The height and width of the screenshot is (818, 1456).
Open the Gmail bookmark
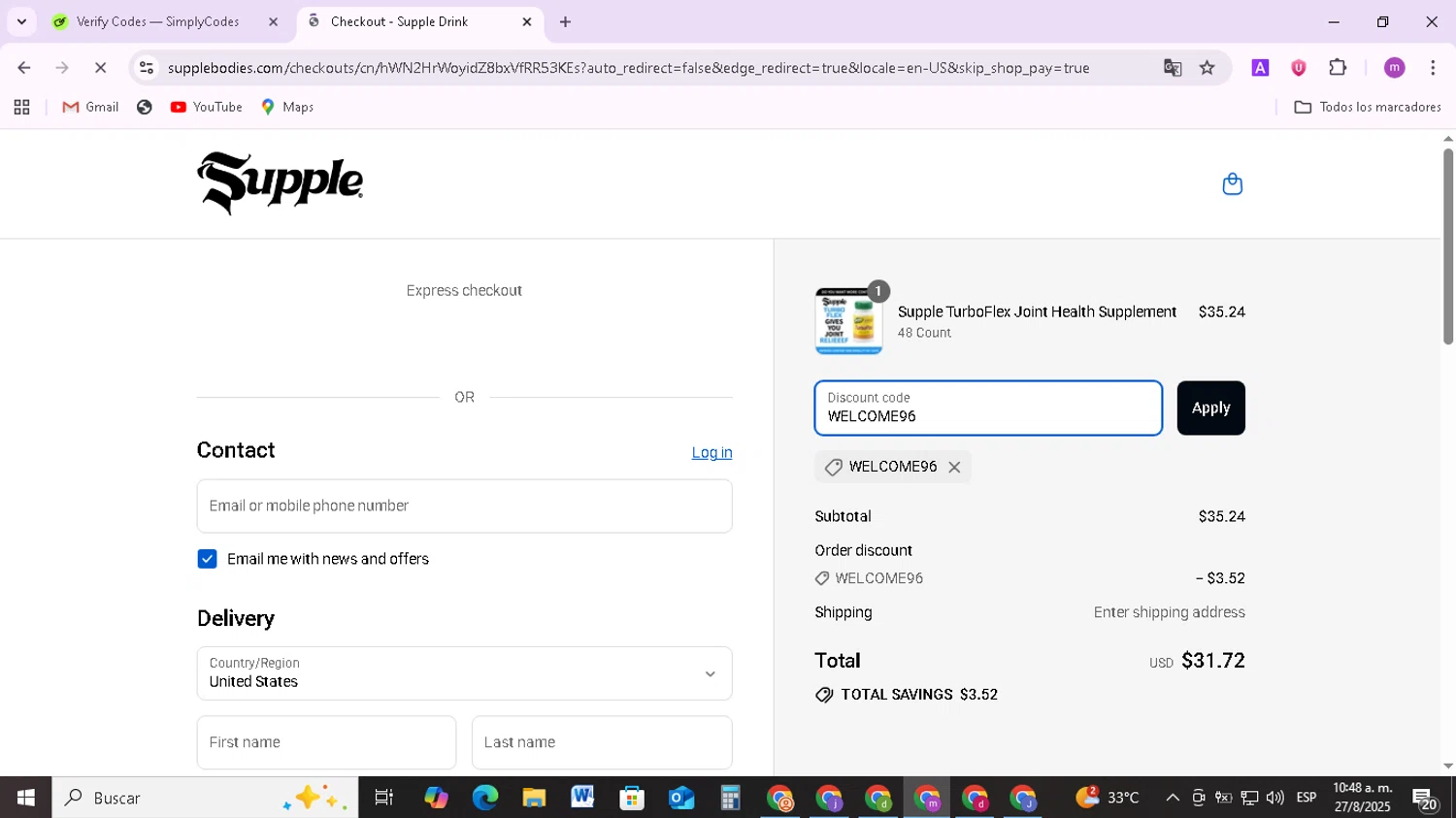click(90, 107)
